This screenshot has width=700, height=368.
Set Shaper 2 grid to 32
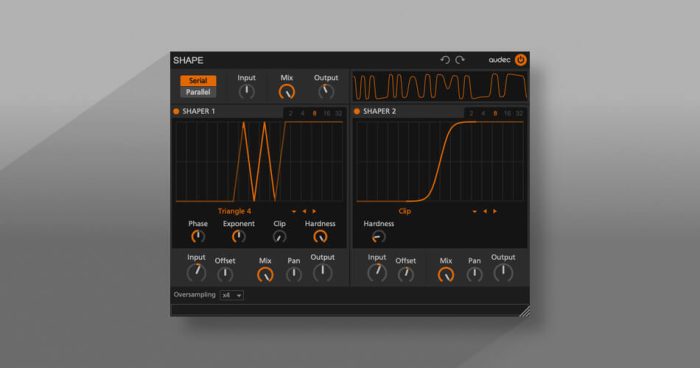coord(519,113)
